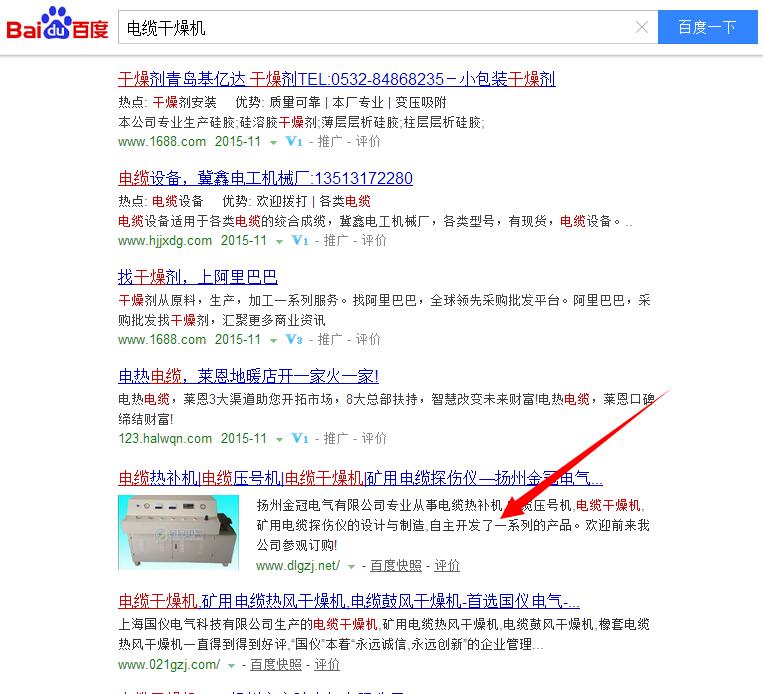763x694 pixels.
Task: Open 电热电缆，莱恩地暖店 result title
Action: click(x=249, y=376)
